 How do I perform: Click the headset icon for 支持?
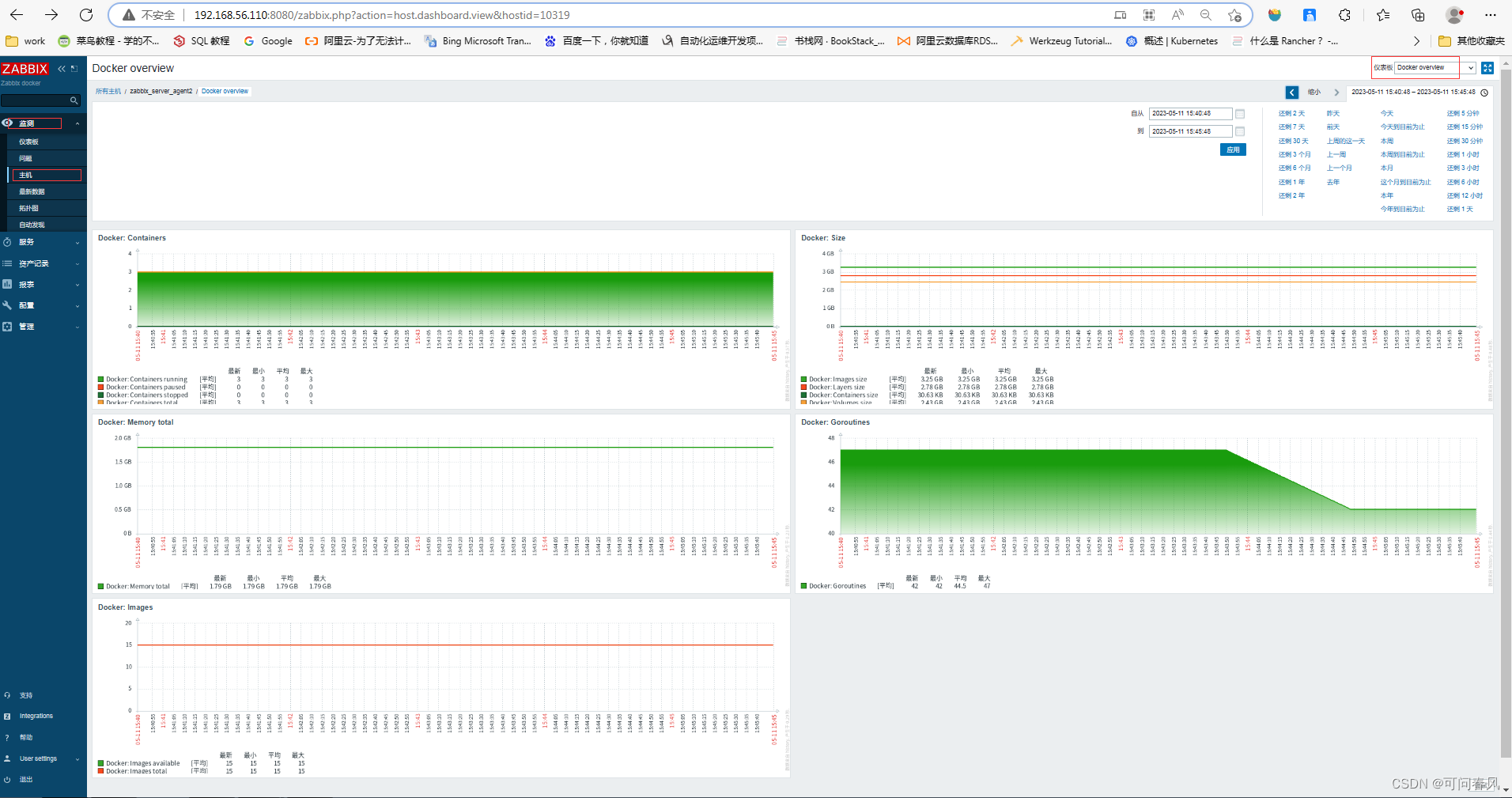point(7,695)
